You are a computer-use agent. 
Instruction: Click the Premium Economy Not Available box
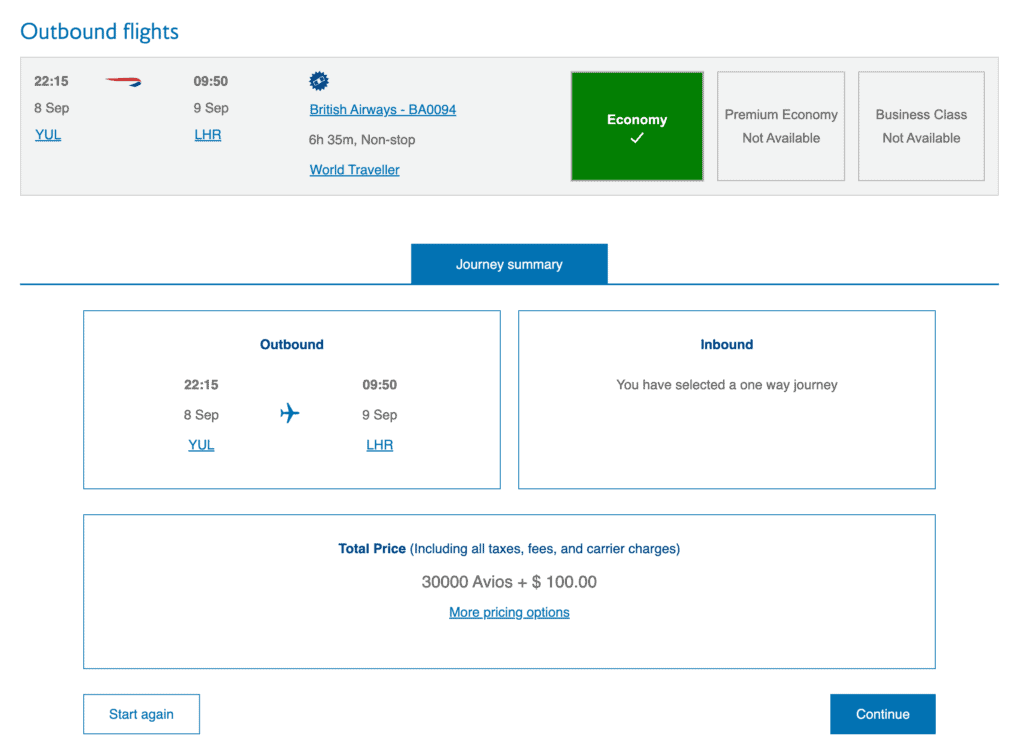click(x=780, y=125)
